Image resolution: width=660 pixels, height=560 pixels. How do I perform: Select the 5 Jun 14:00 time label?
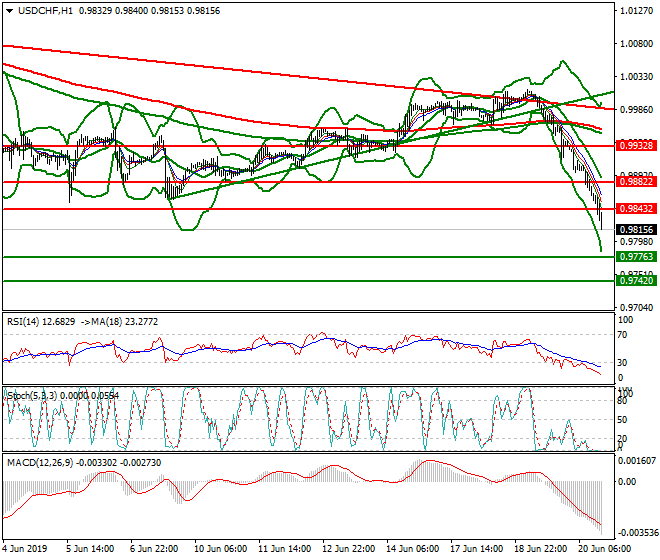coord(90,549)
